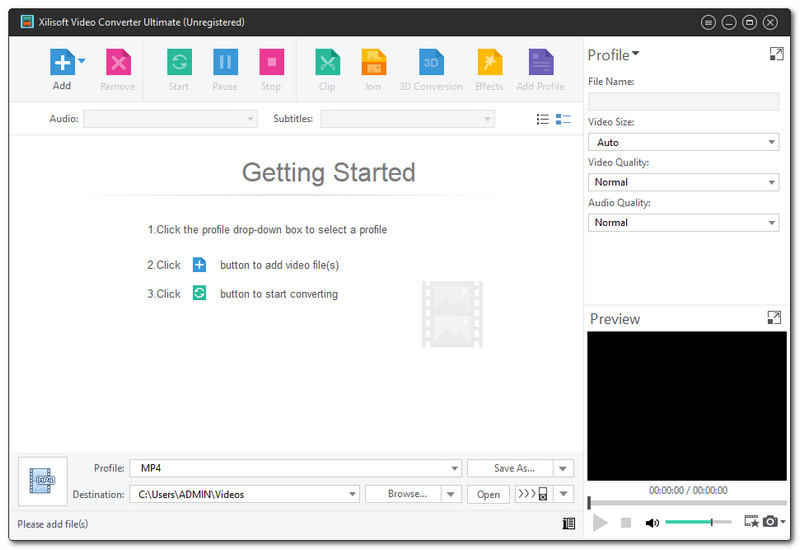Viewport: 800px width, 550px height.
Task: Take a snapshot with camera icon
Action: coord(770,522)
